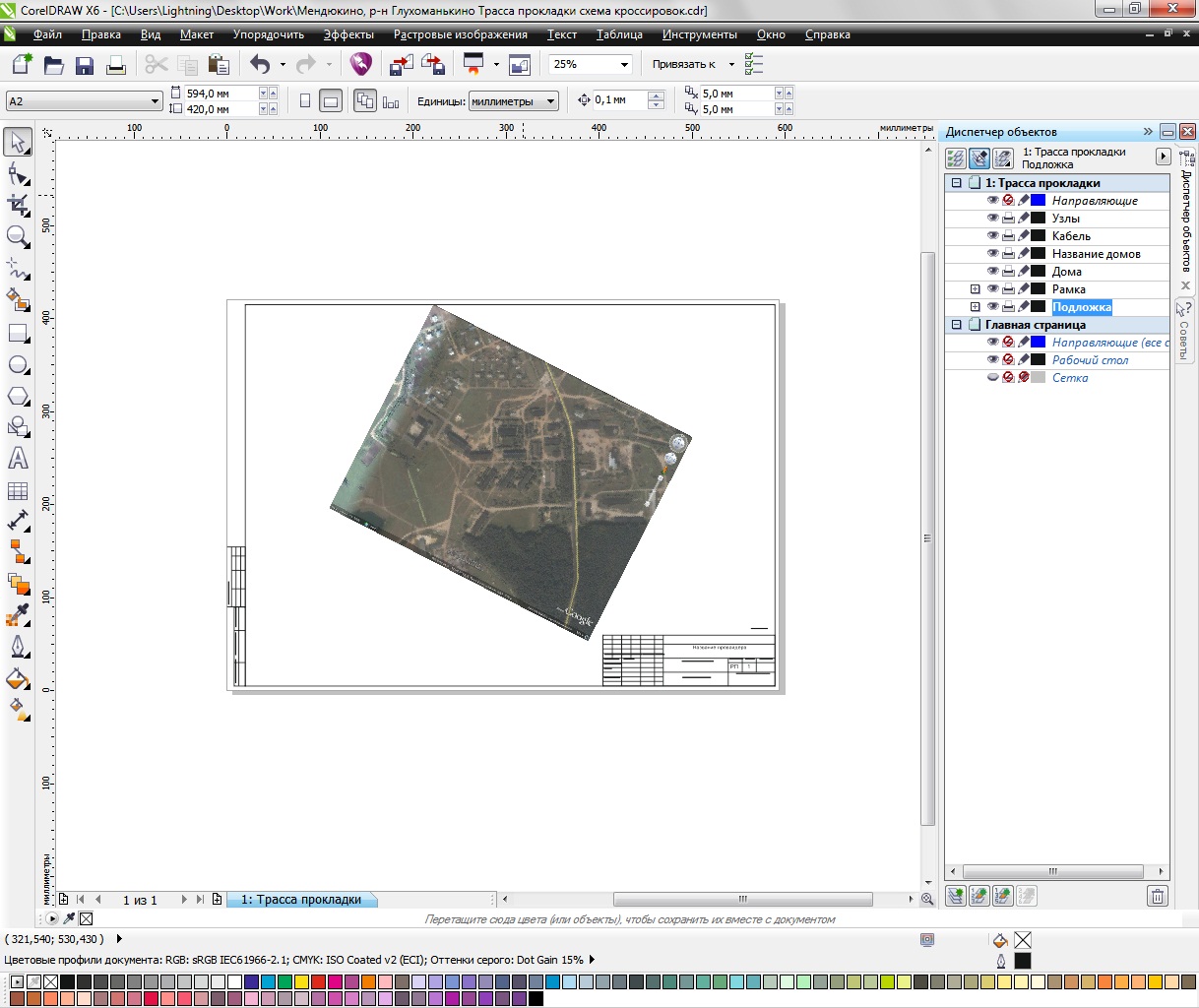
Task: Set page orientation to portrait
Action: (x=305, y=100)
